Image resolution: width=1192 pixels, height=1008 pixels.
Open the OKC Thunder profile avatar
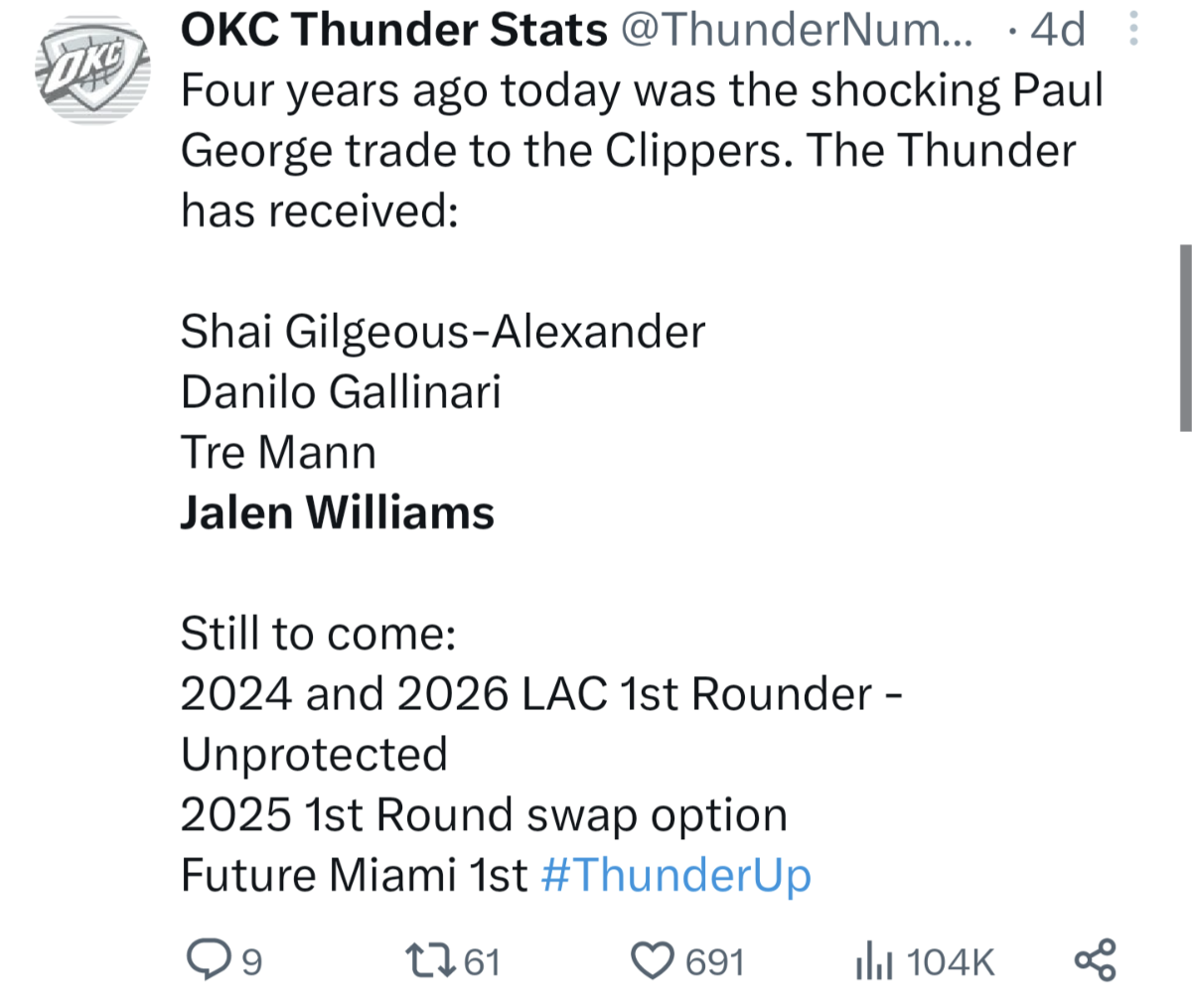[93, 72]
